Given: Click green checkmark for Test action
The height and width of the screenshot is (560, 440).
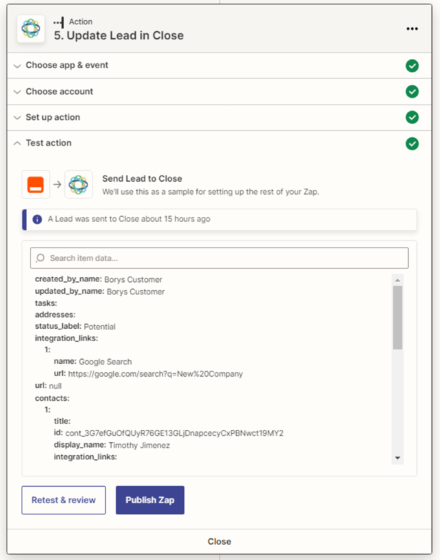Looking at the screenshot, I should (412, 144).
